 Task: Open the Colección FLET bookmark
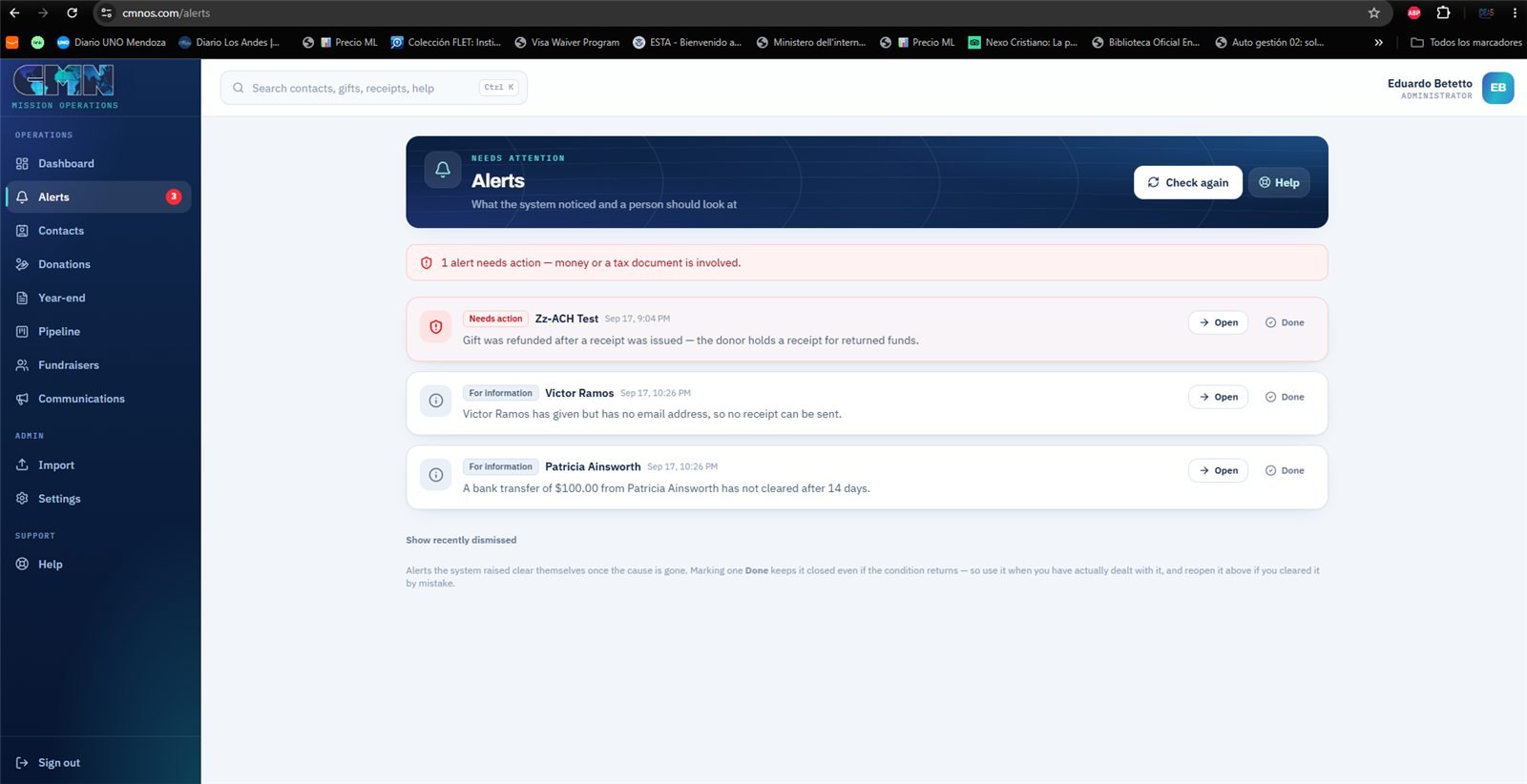coord(446,43)
